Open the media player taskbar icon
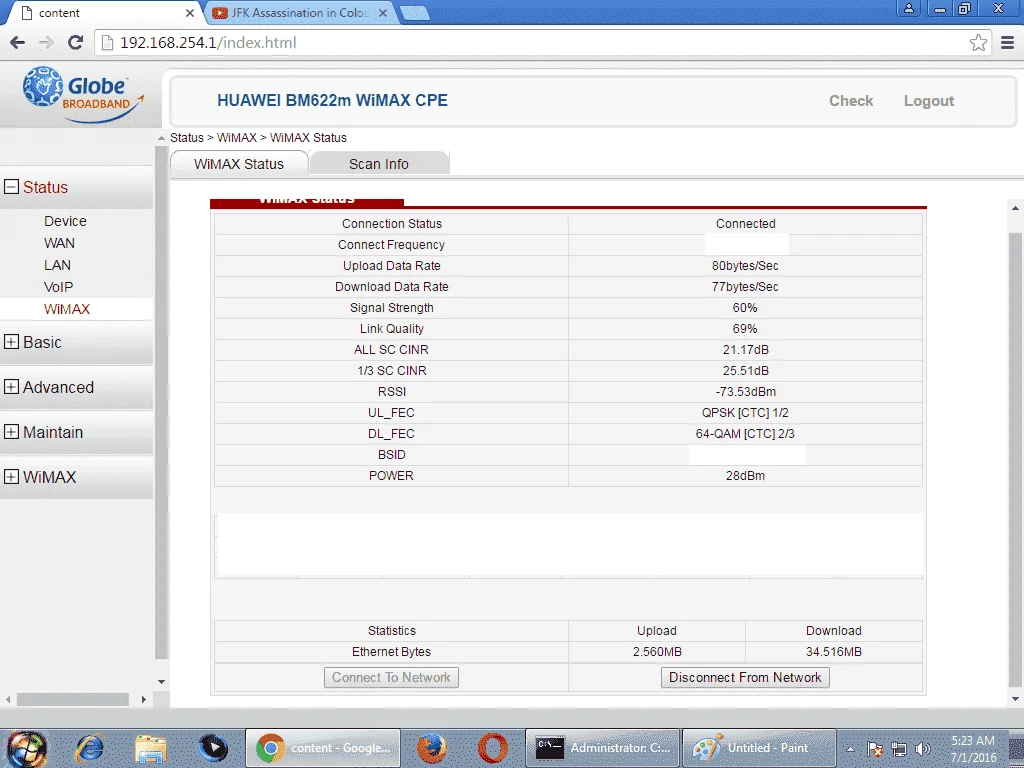The width and height of the screenshot is (1024, 768). pyautogui.click(x=213, y=748)
